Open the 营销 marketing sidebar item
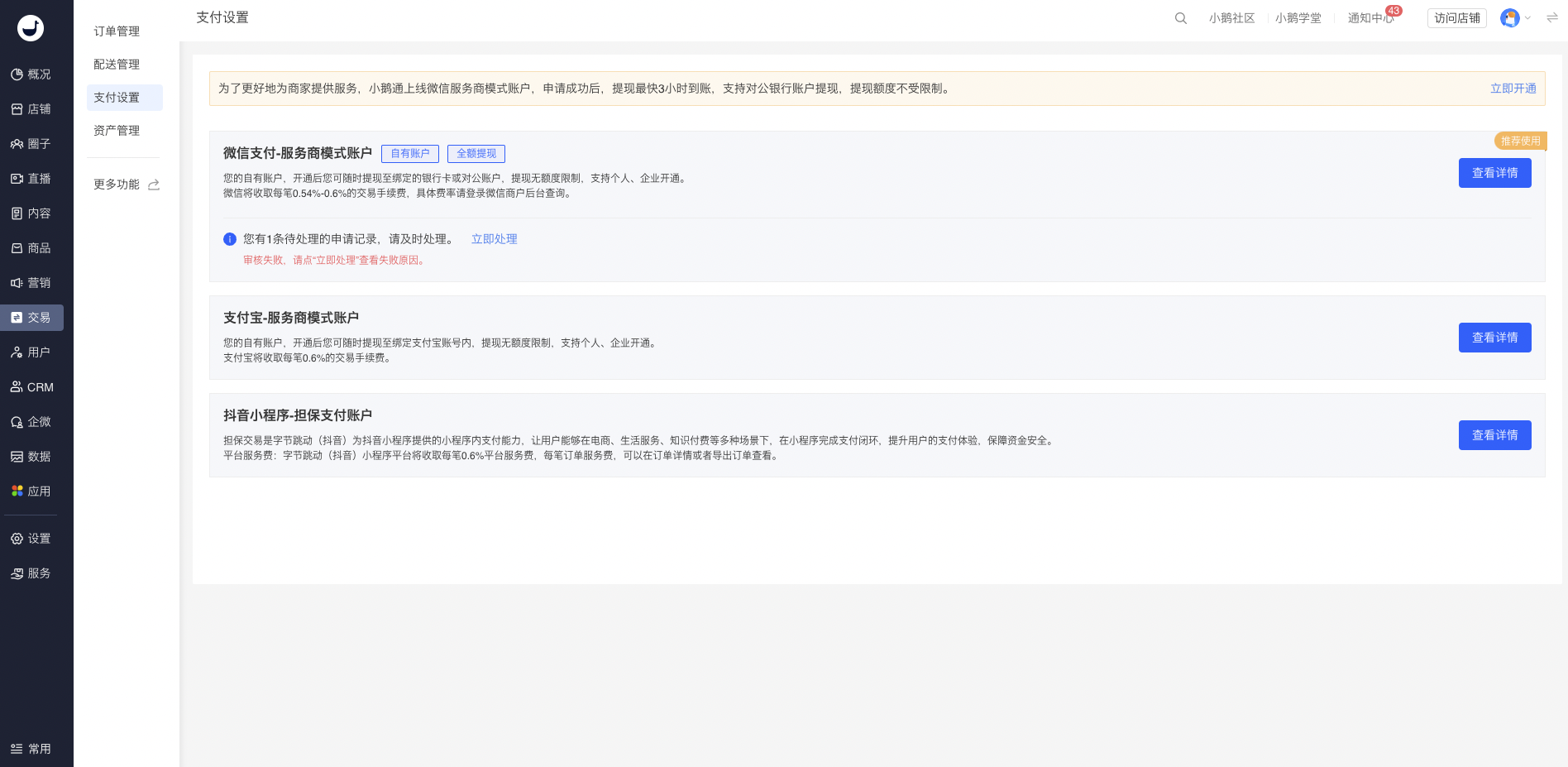 click(x=31, y=283)
